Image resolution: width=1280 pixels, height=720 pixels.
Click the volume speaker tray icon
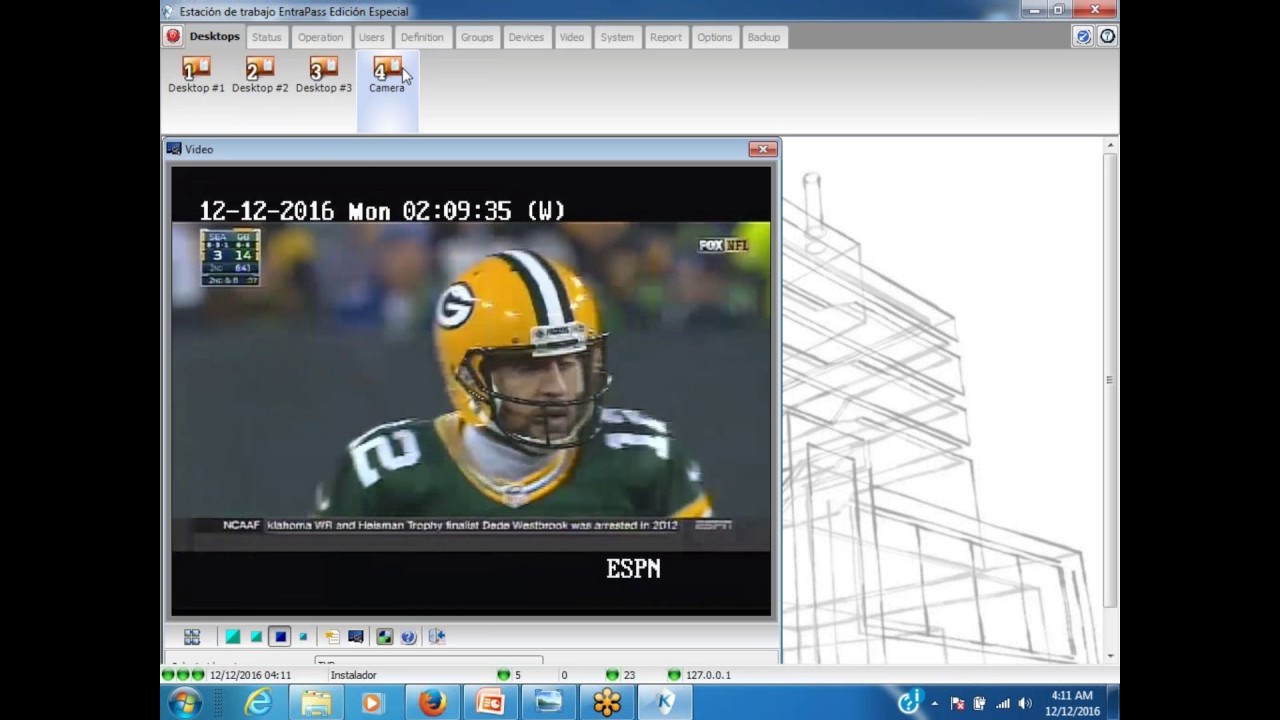click(x=1024, y=704)
